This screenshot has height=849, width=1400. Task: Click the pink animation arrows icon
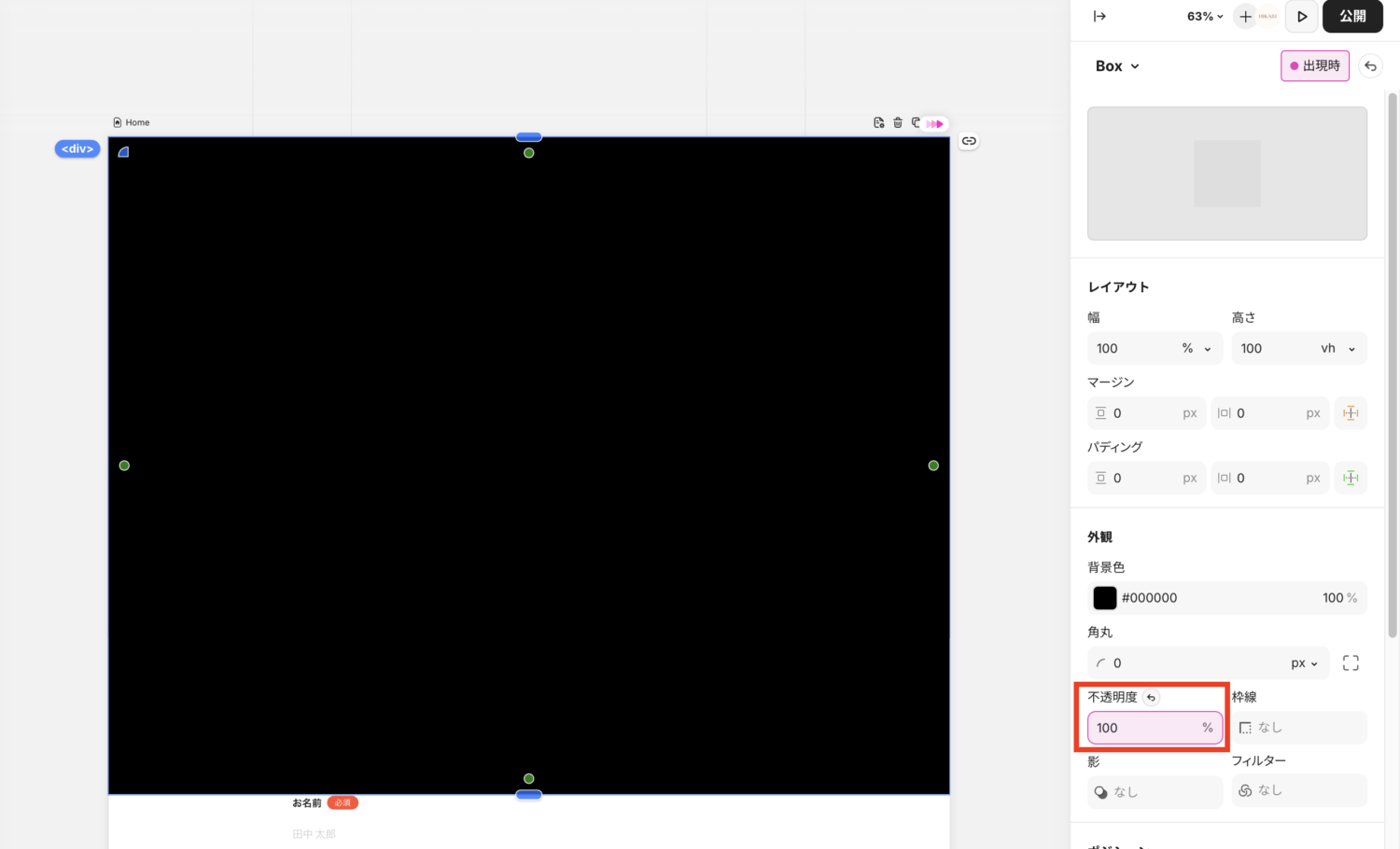pos(934,123)
